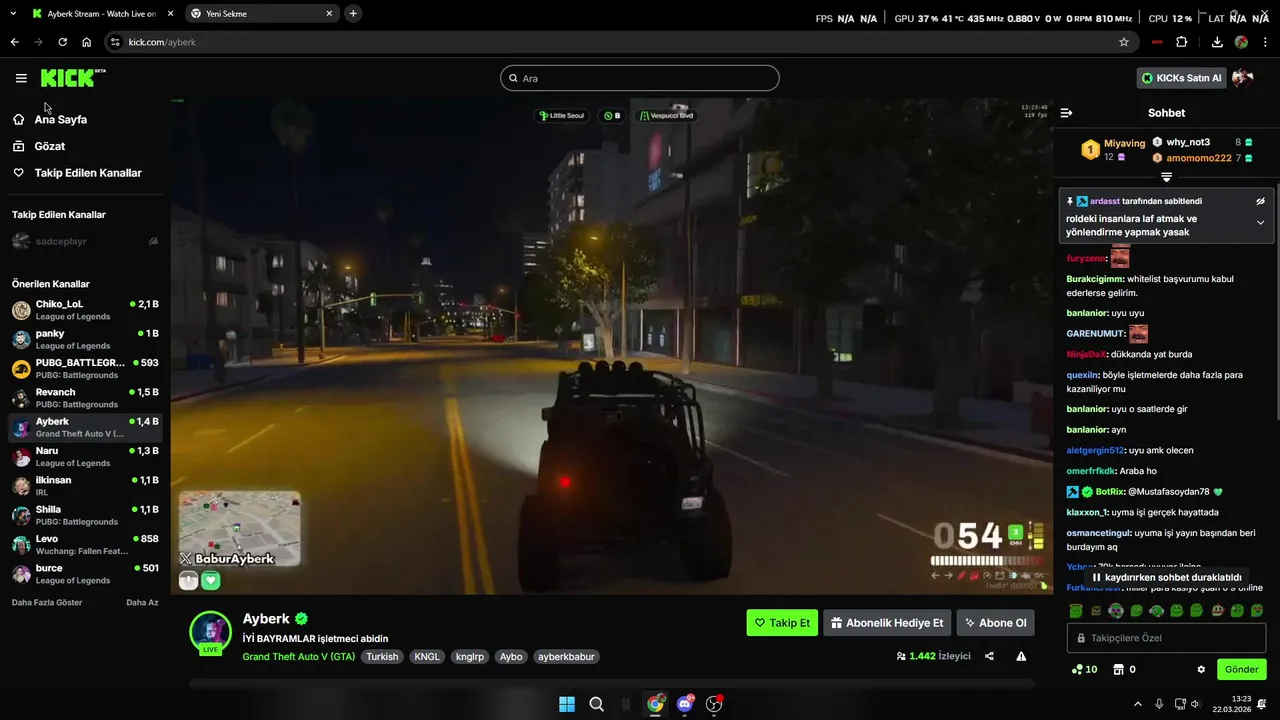Reload the page in browser
The width and height of the screenshot is (1280, 720).
tap(62, 42)
